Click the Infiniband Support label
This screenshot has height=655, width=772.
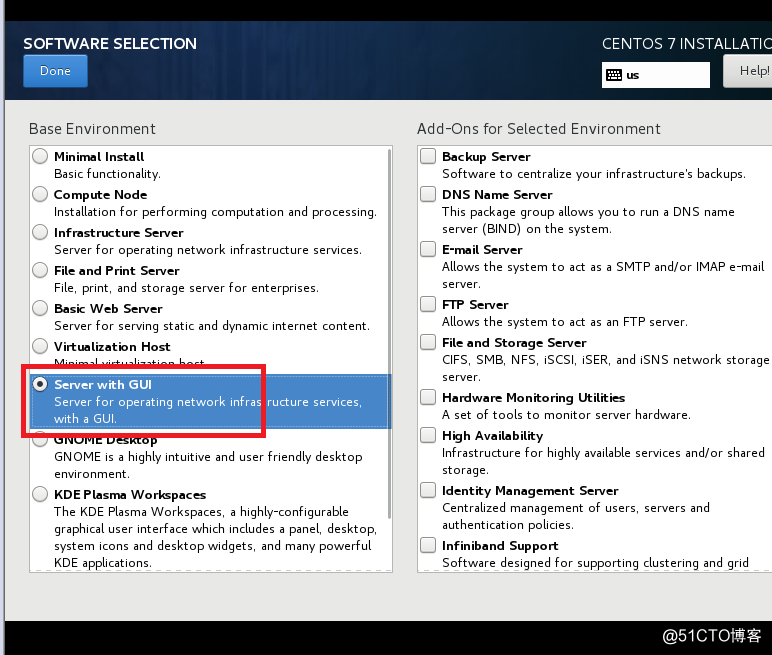500,546
